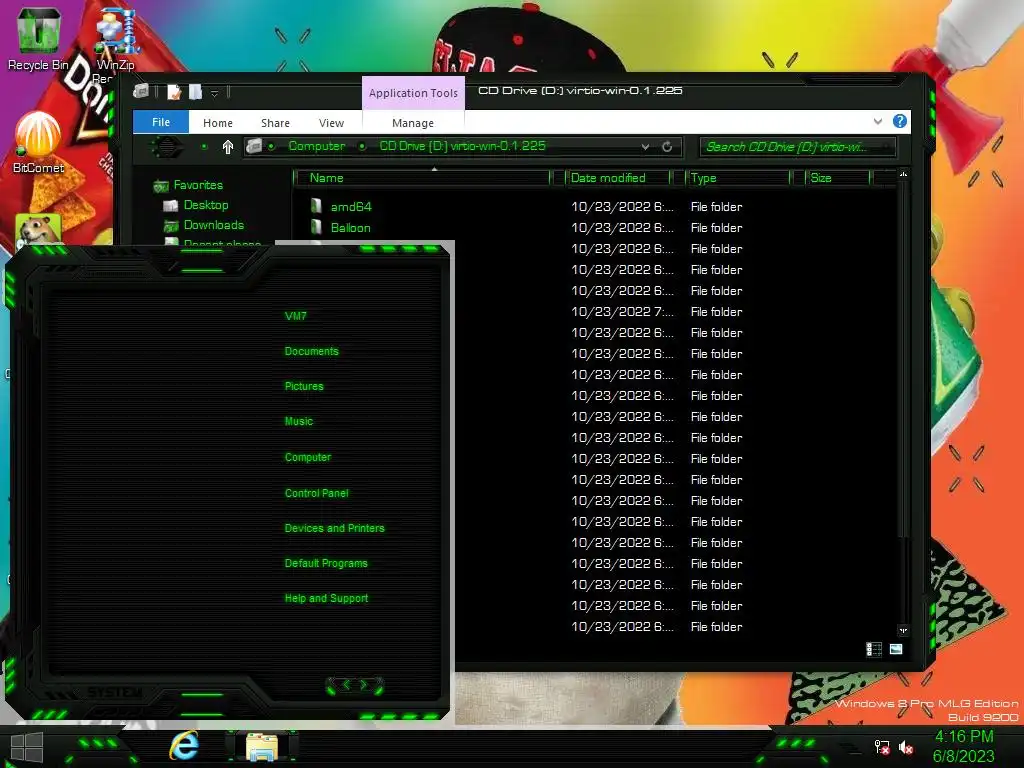This screenshot has height=768, width=1024.
Task: Click File Explorer taskbar icon
Action: [262, 747]
